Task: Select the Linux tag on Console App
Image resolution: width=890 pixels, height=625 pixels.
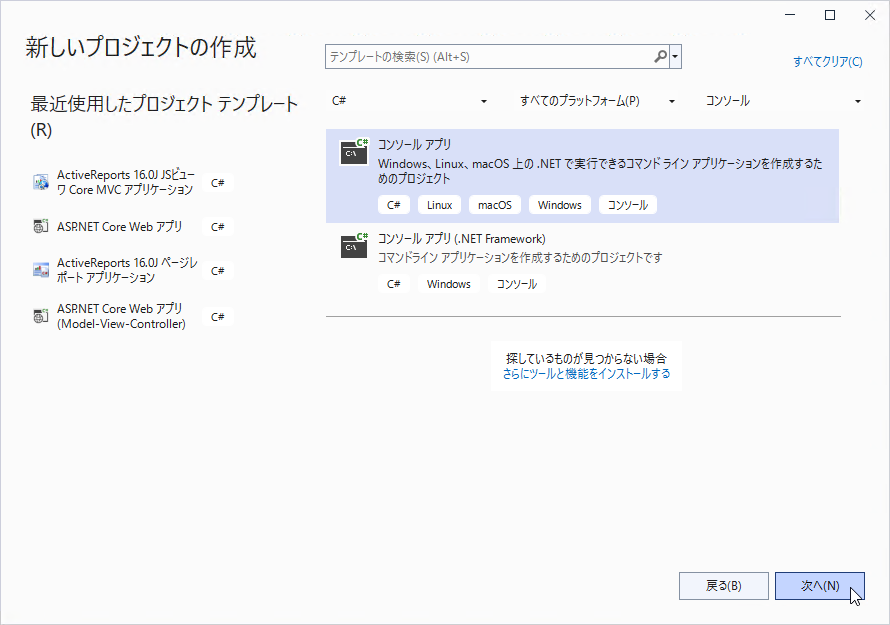Action: tap(439, 205)
